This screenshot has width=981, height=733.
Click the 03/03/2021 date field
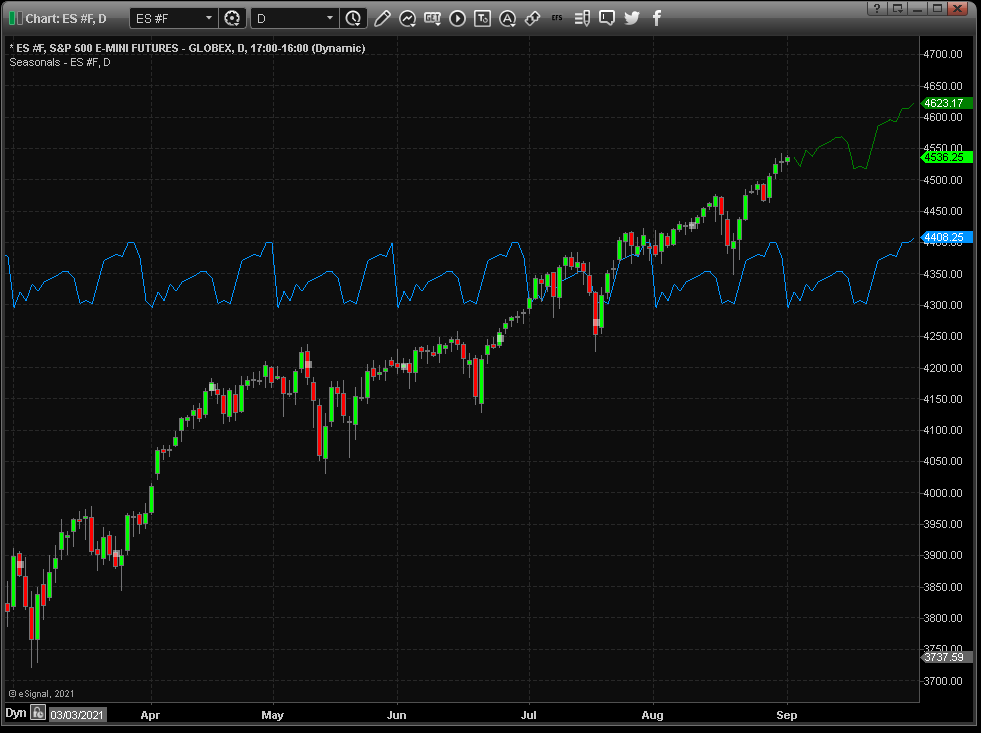(x=78, y=714)
